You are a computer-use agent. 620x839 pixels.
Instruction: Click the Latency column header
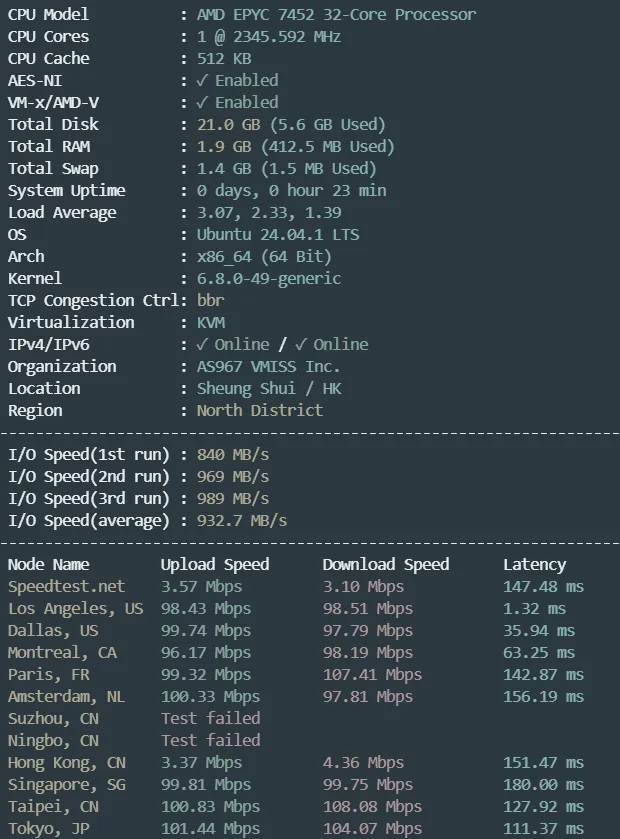534,565
